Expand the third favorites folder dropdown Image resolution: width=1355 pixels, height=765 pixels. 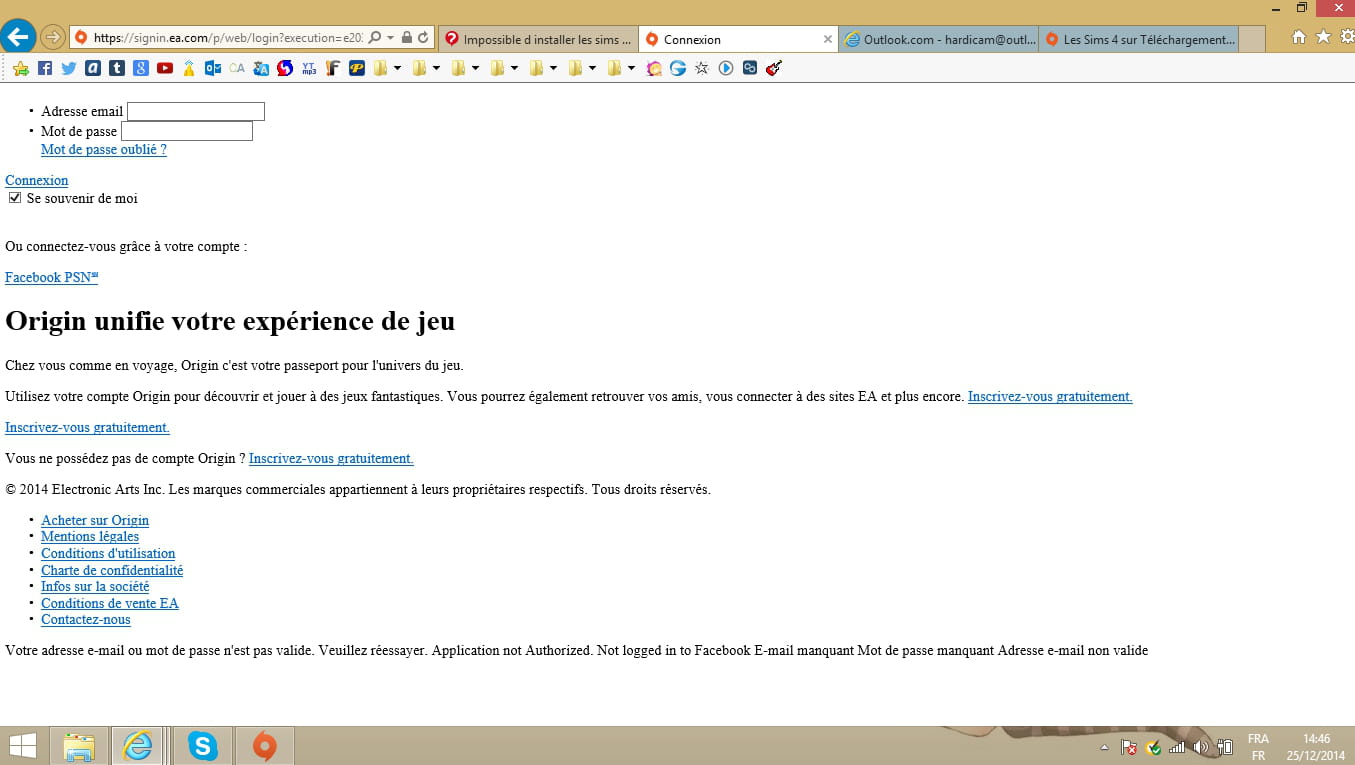(475, 68)
